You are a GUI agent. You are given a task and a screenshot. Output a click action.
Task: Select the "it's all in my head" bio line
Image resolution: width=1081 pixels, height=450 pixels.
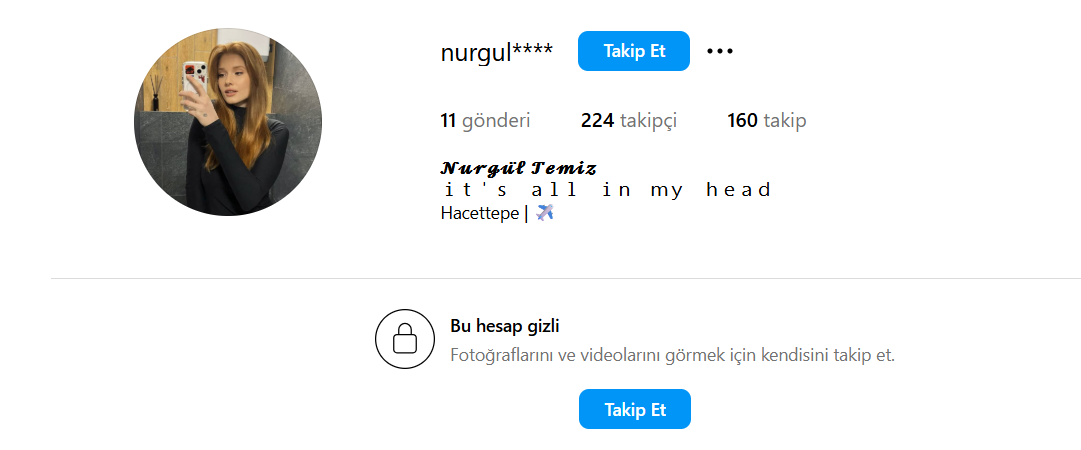pyautogui.click(x=607, y=190)
